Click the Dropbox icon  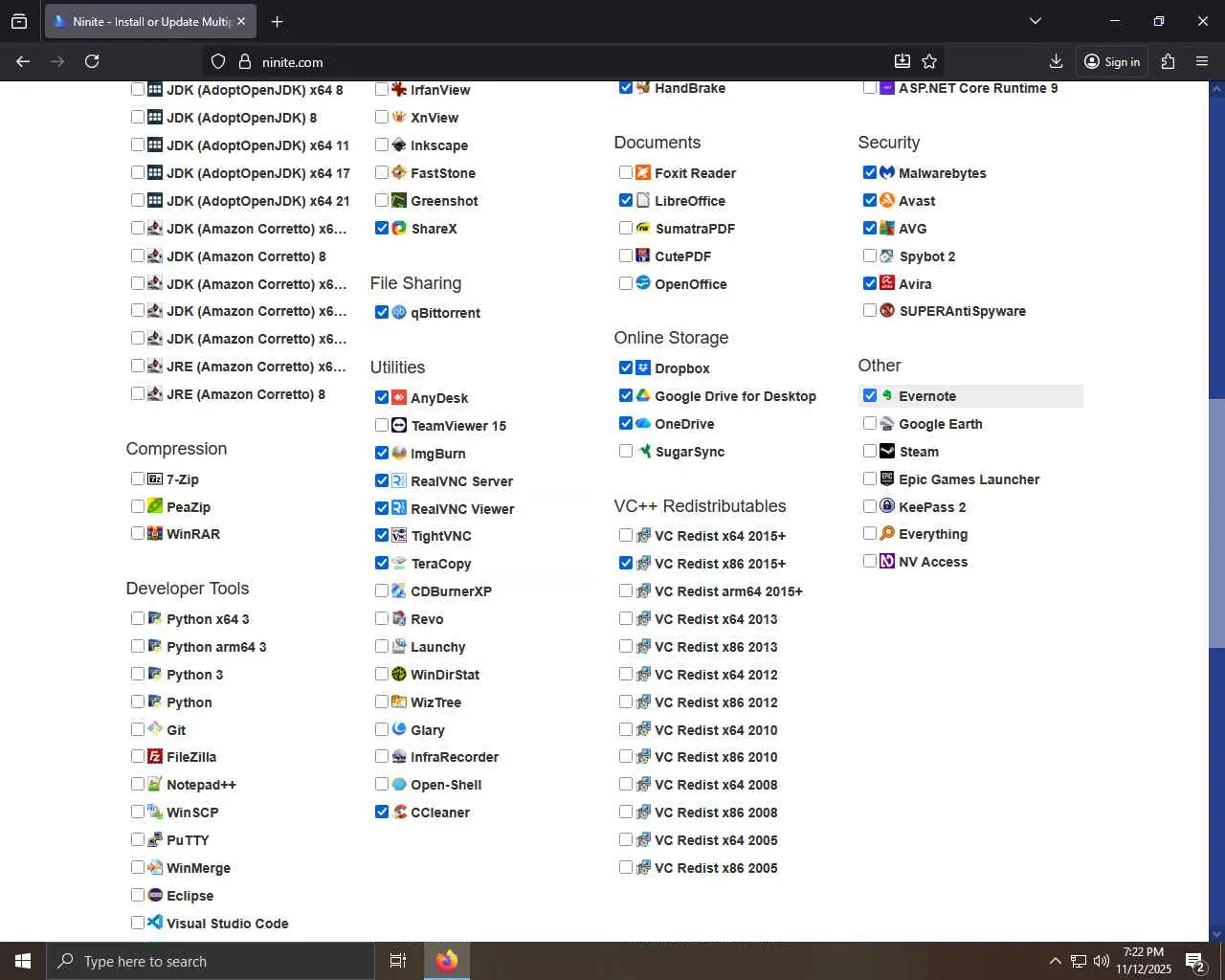pos(643,367)
